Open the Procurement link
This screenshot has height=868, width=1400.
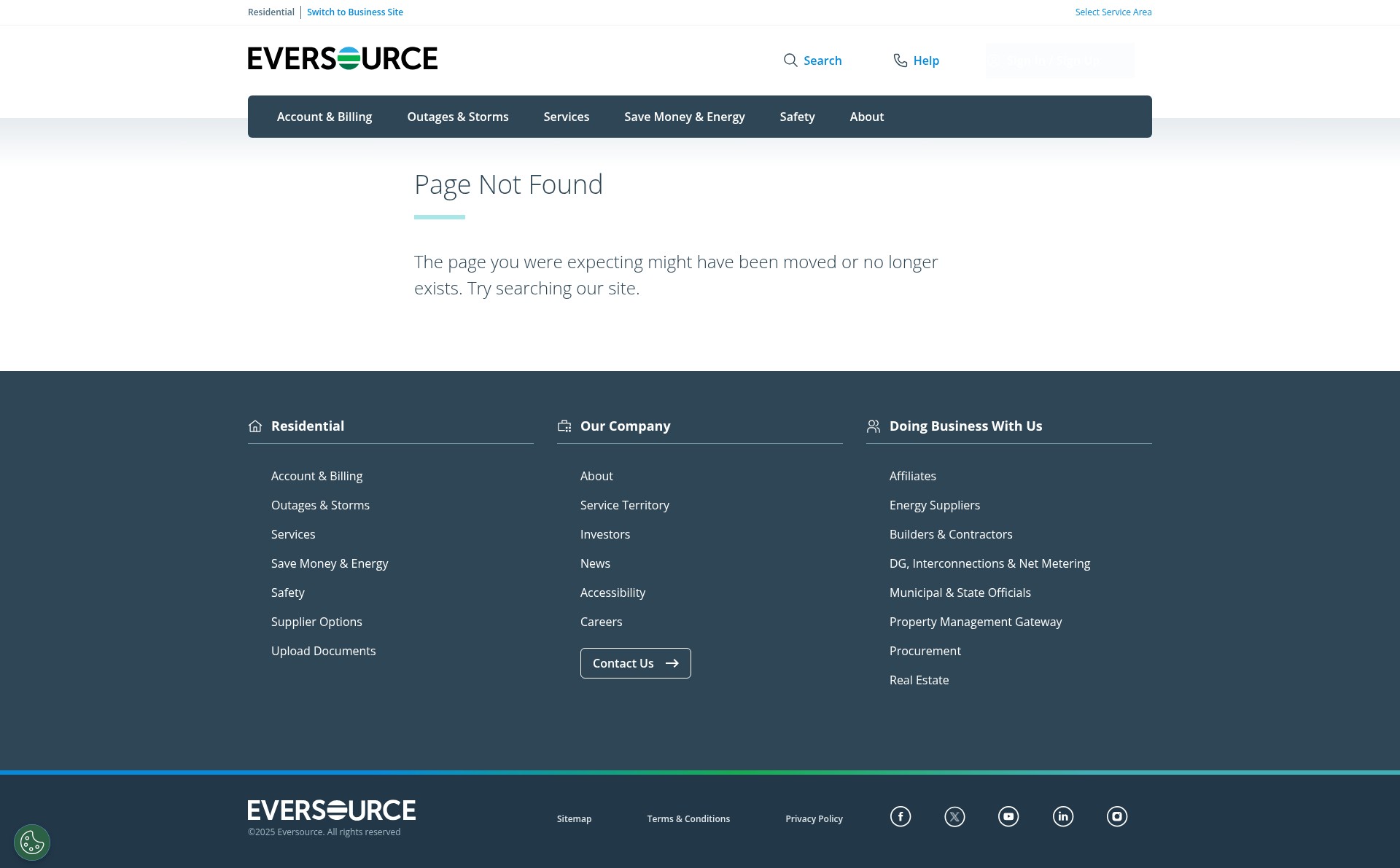click(x=925, y=651)
